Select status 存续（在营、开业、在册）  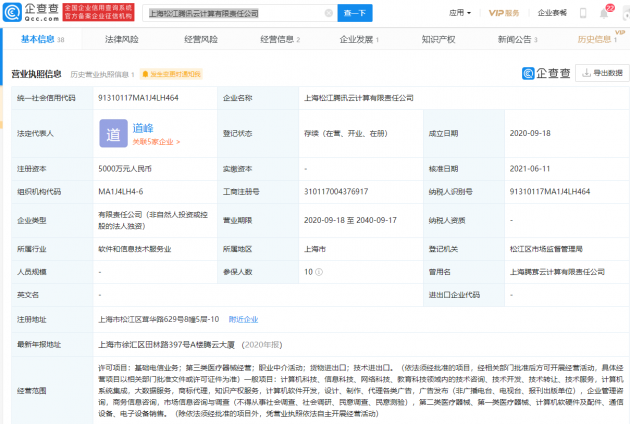point(346,133)
